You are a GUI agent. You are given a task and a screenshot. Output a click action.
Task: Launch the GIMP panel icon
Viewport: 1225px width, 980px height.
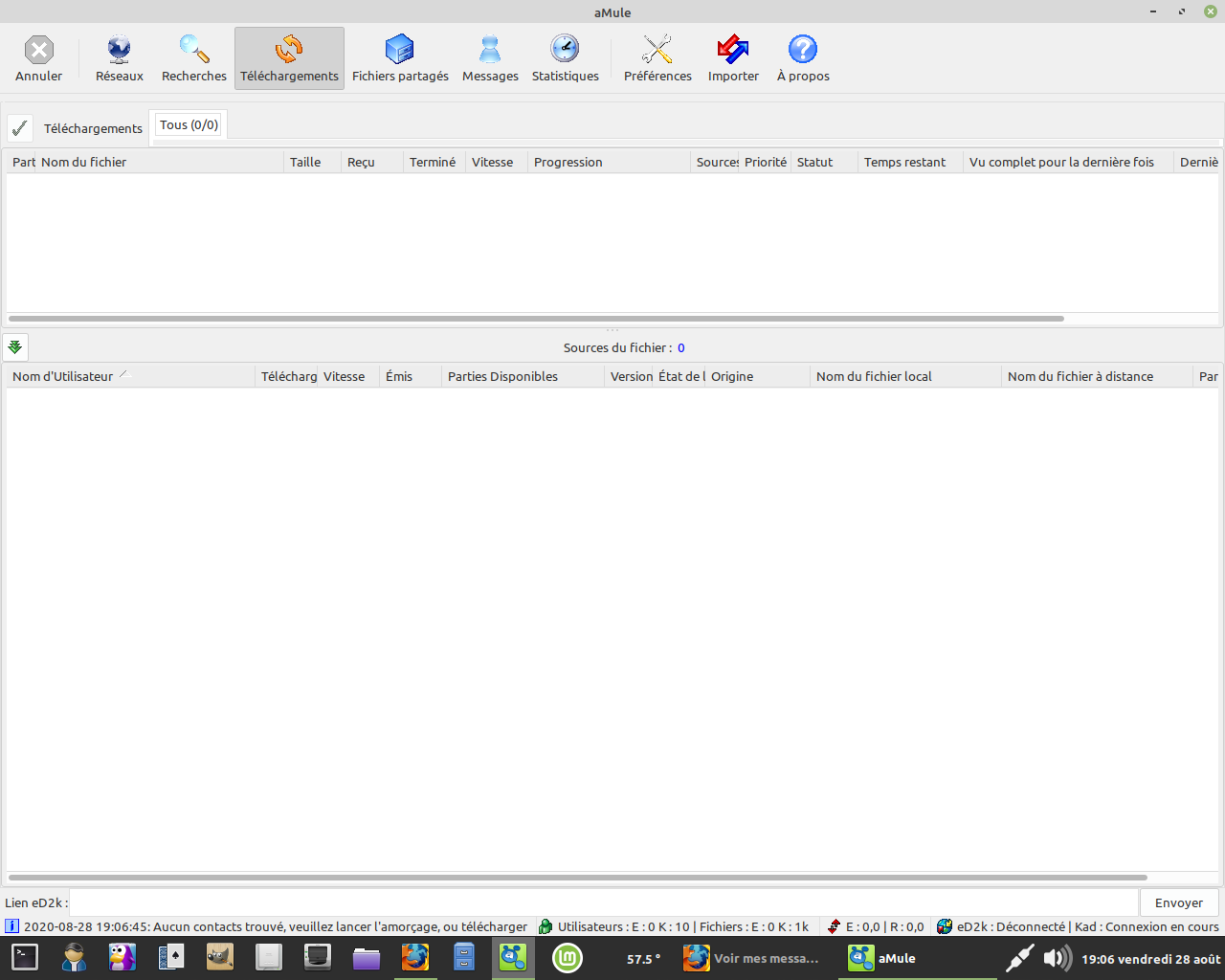coord(220,957)
